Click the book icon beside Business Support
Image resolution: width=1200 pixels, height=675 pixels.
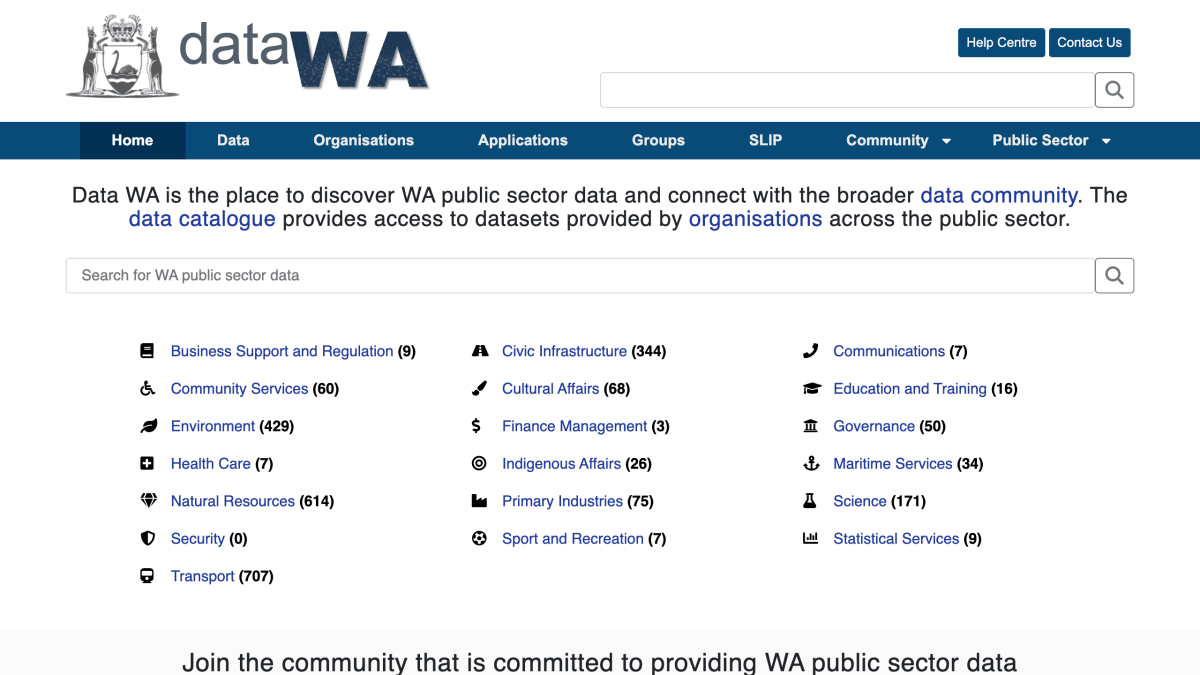(x=147, y=351)
